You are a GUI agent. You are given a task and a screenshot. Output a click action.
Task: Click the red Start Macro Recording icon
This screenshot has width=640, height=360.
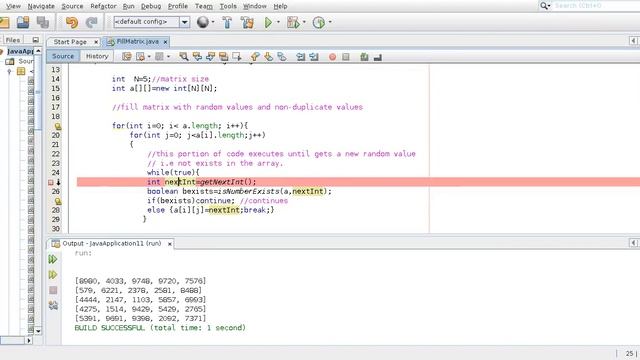pyautogui.click(x=332, y=57)
